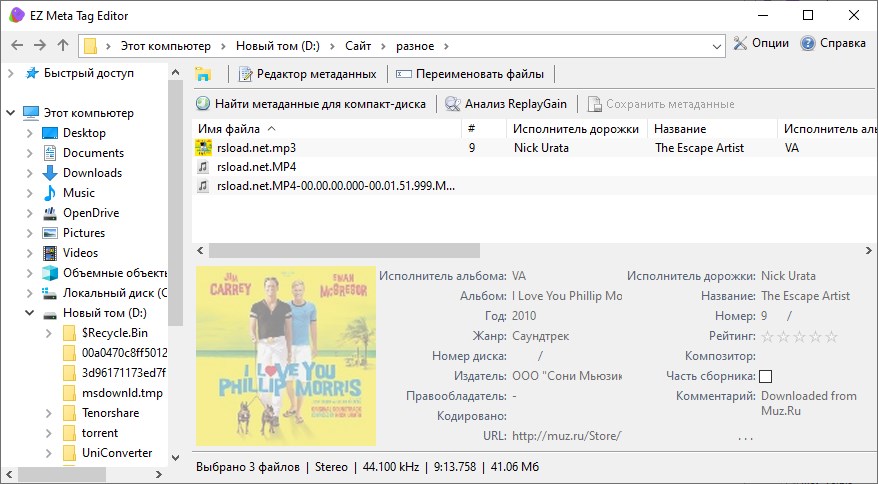Click the album cover artwork
Image resolution: width=878 pixels, height=484 pixels.
[286, 356]
